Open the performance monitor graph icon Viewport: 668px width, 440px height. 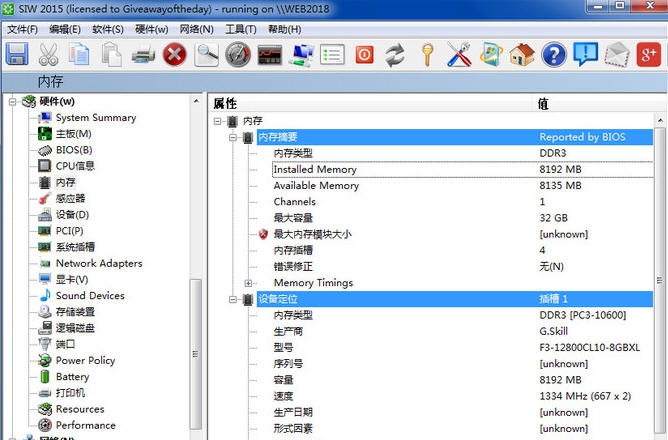coord(270,55)
